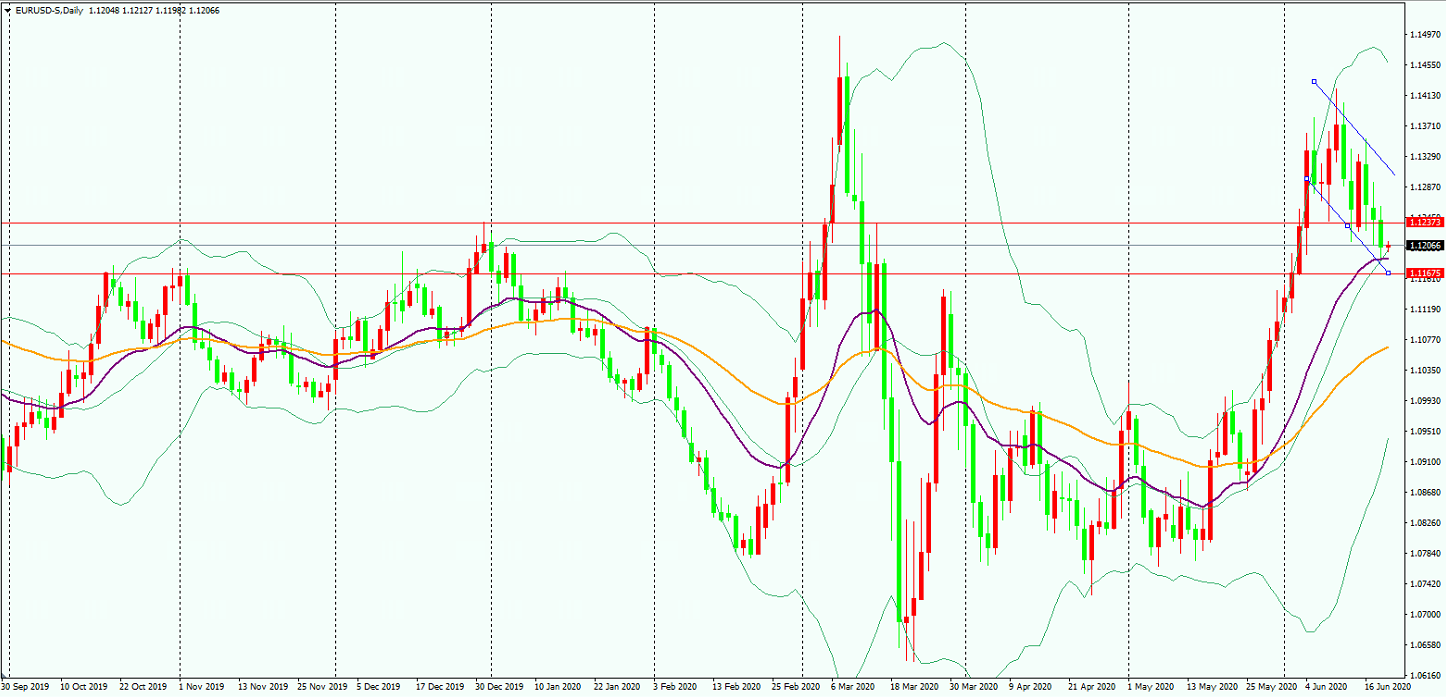Grab the topmost anchor square of blue channel
Viewport: 1446px width, 697px height.
click(1314, 82)
